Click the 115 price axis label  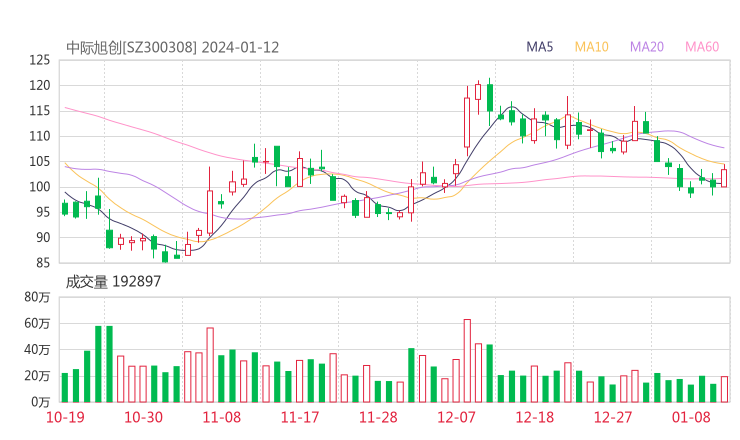(x=40, y=111)
